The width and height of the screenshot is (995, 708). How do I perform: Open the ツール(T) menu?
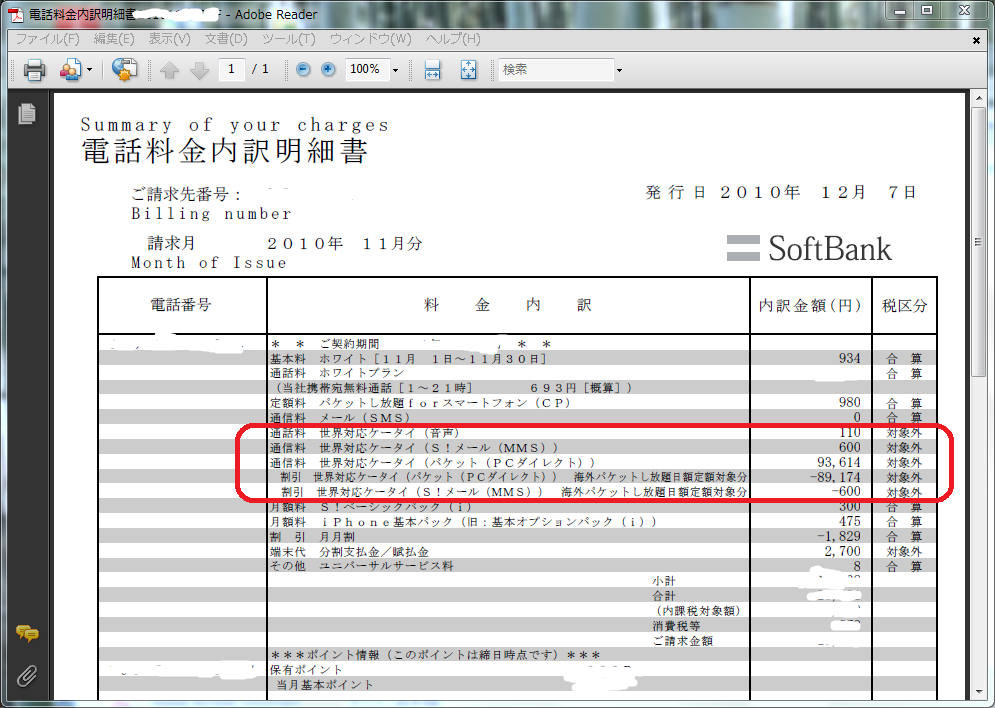coord(289,39)
